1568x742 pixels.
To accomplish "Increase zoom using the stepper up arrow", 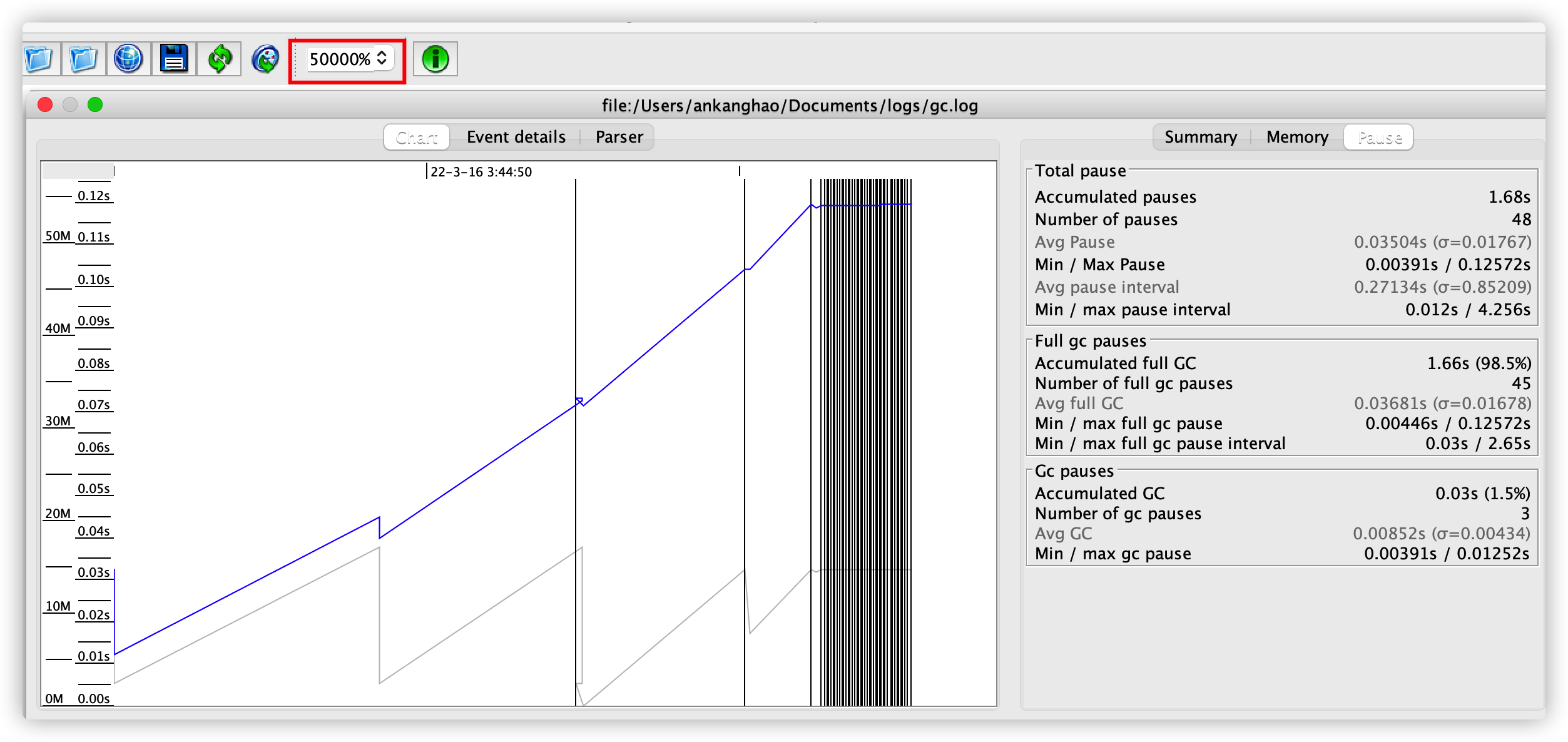I will [x=383, y=54].
